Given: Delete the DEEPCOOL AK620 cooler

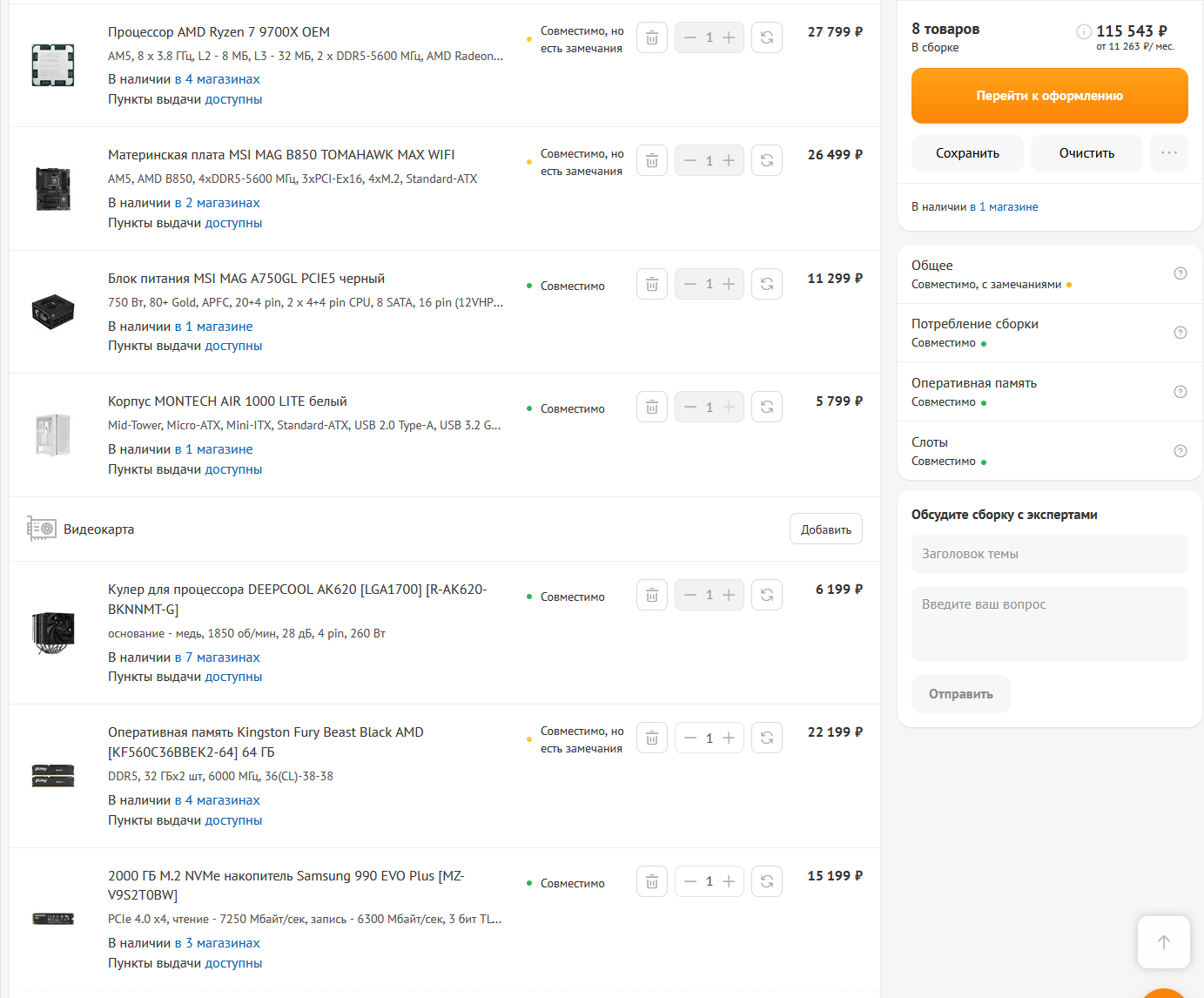Looking at the screenshot, I should point(651,595).
